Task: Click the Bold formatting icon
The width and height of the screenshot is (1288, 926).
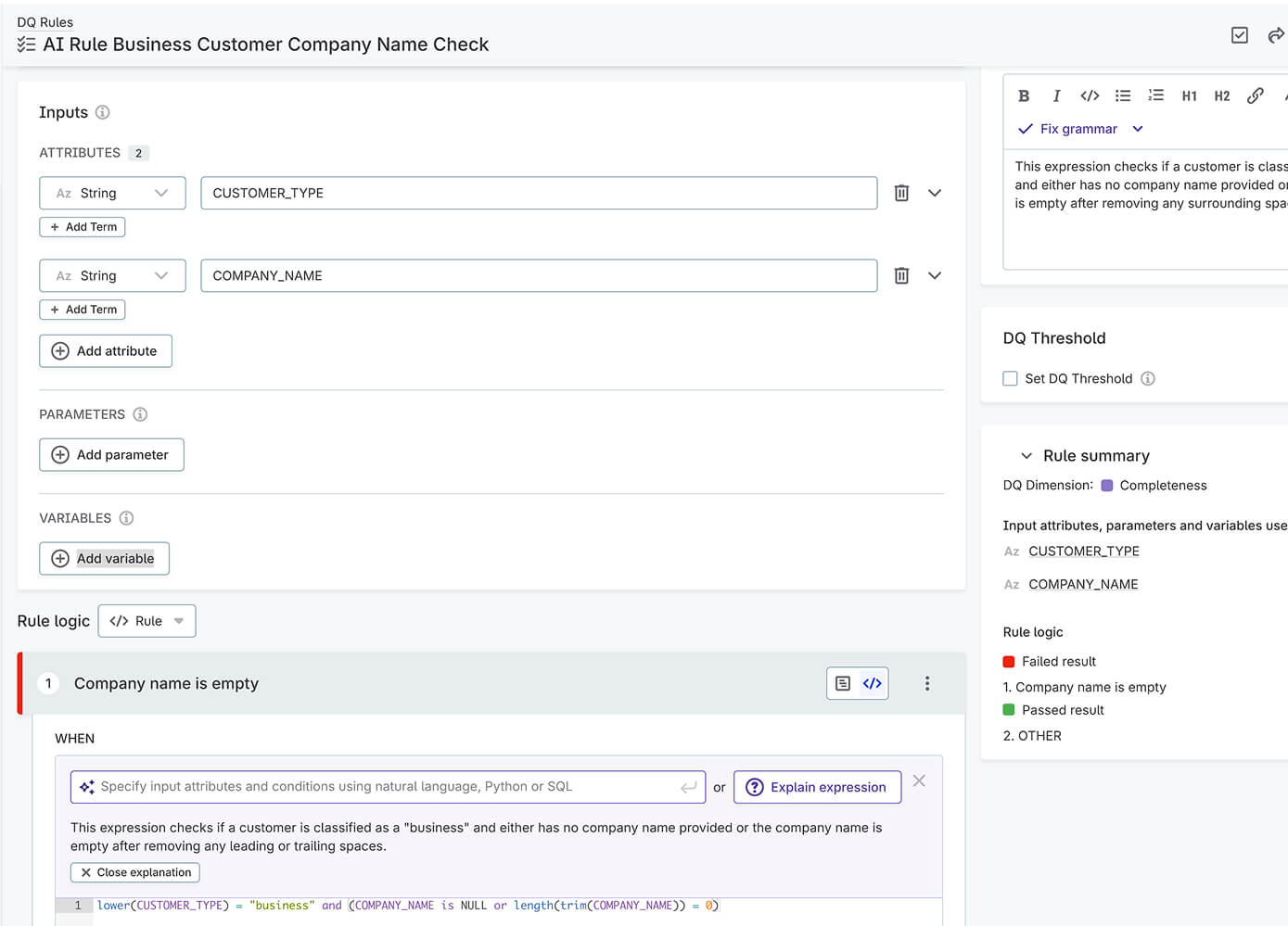Action: [1024, 95]
